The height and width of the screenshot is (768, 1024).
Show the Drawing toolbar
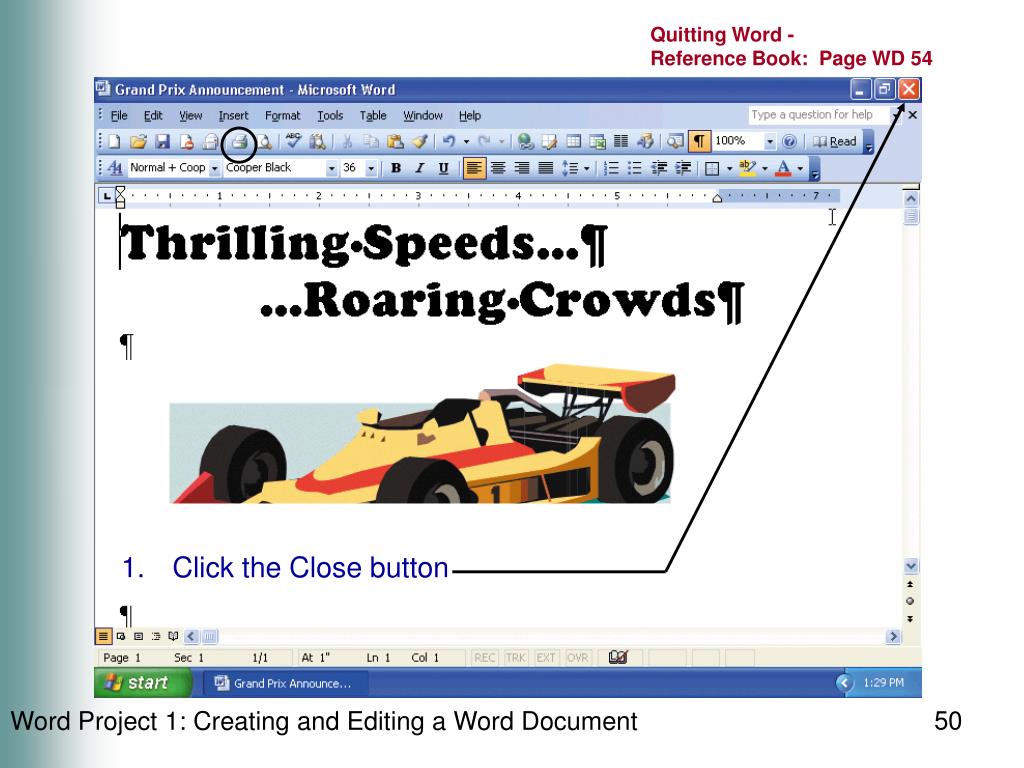tap(645, 141)
